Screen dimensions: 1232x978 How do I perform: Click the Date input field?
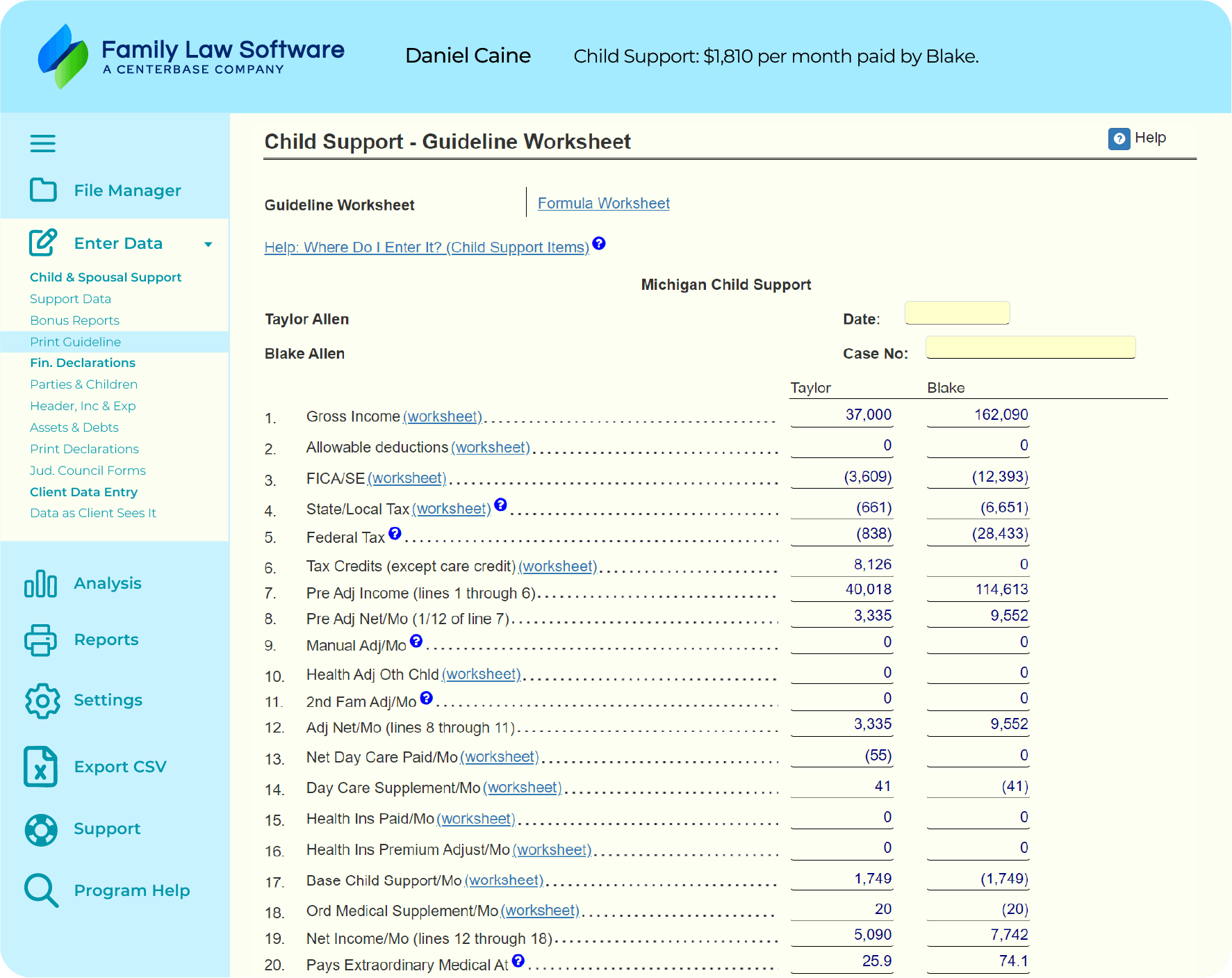pos(957,313)
